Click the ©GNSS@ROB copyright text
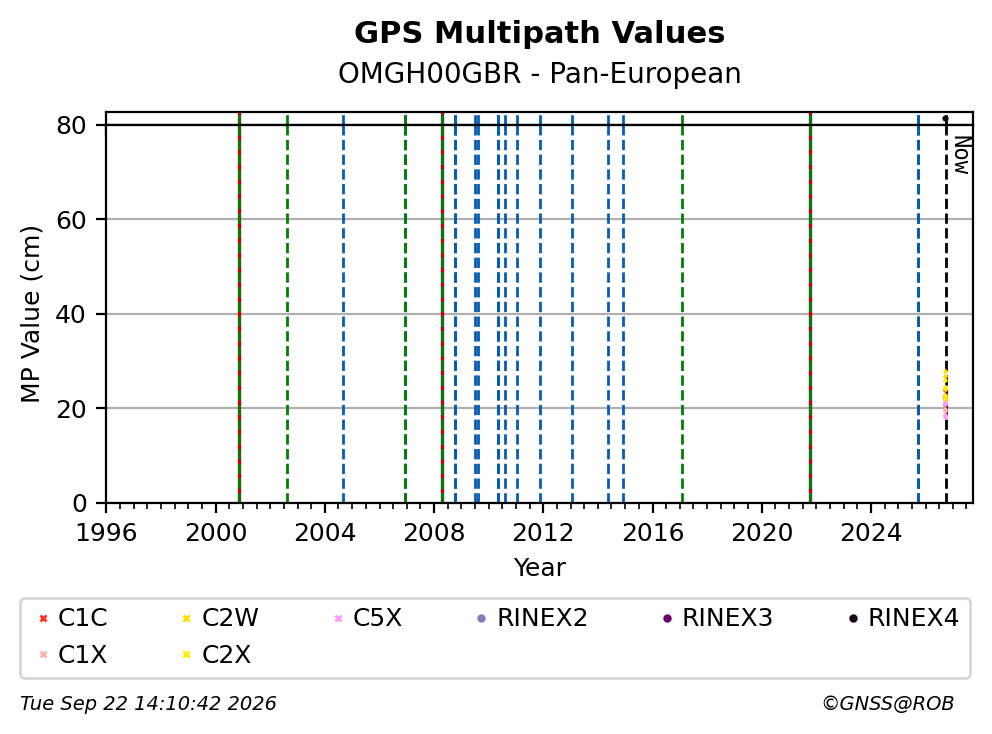992x734 pixels. tap(888, 703)
